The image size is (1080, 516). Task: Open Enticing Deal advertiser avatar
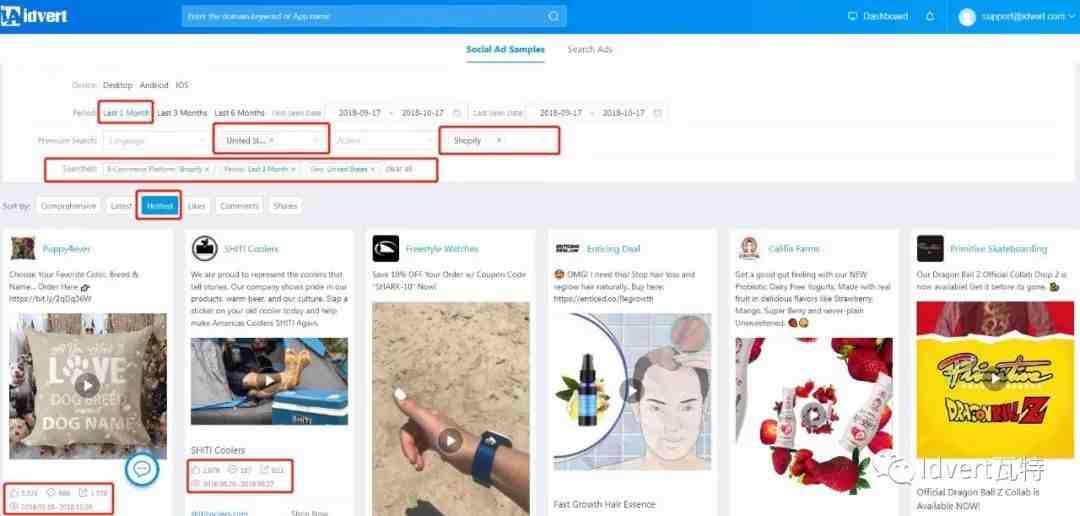click(567, 249)
